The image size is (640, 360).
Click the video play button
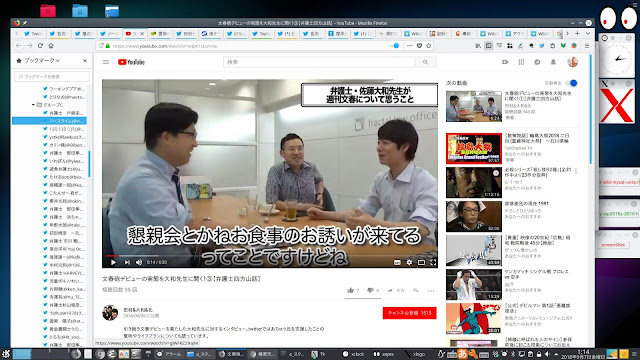click(113, 262)
